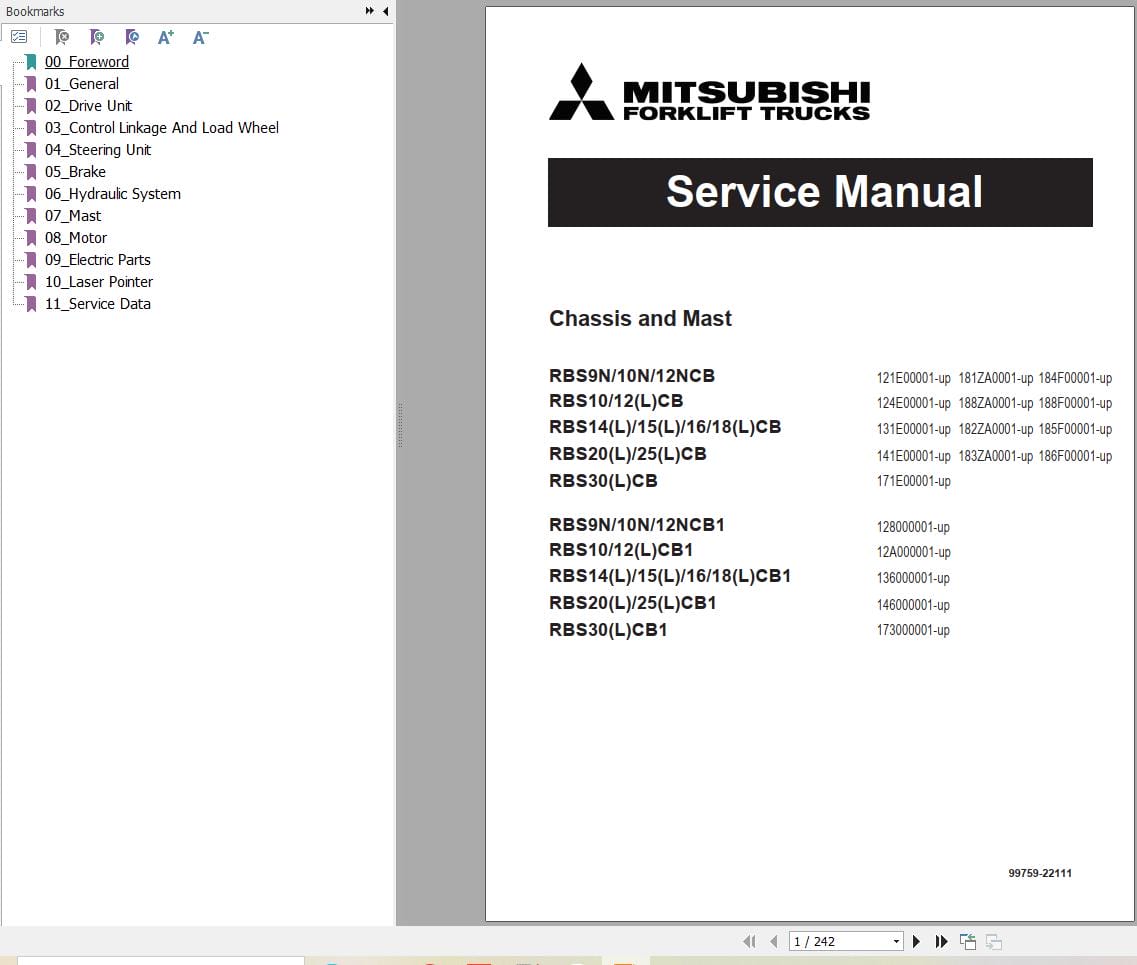Click the delete bookmark icon

(x=61, y=37)
